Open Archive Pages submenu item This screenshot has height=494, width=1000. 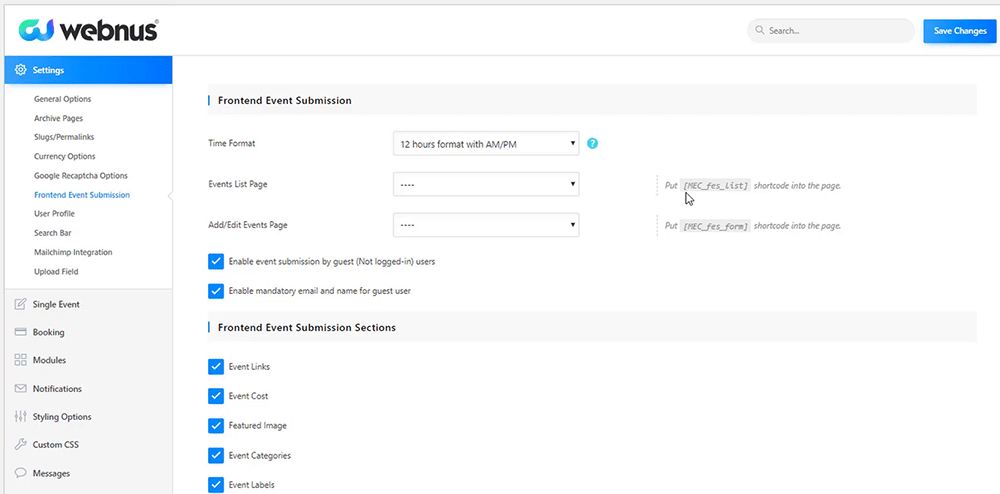(x=58, y=118)
